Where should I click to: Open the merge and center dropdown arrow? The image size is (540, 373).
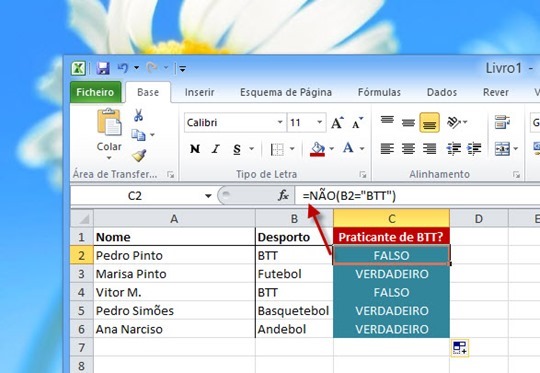pos(516,149)
